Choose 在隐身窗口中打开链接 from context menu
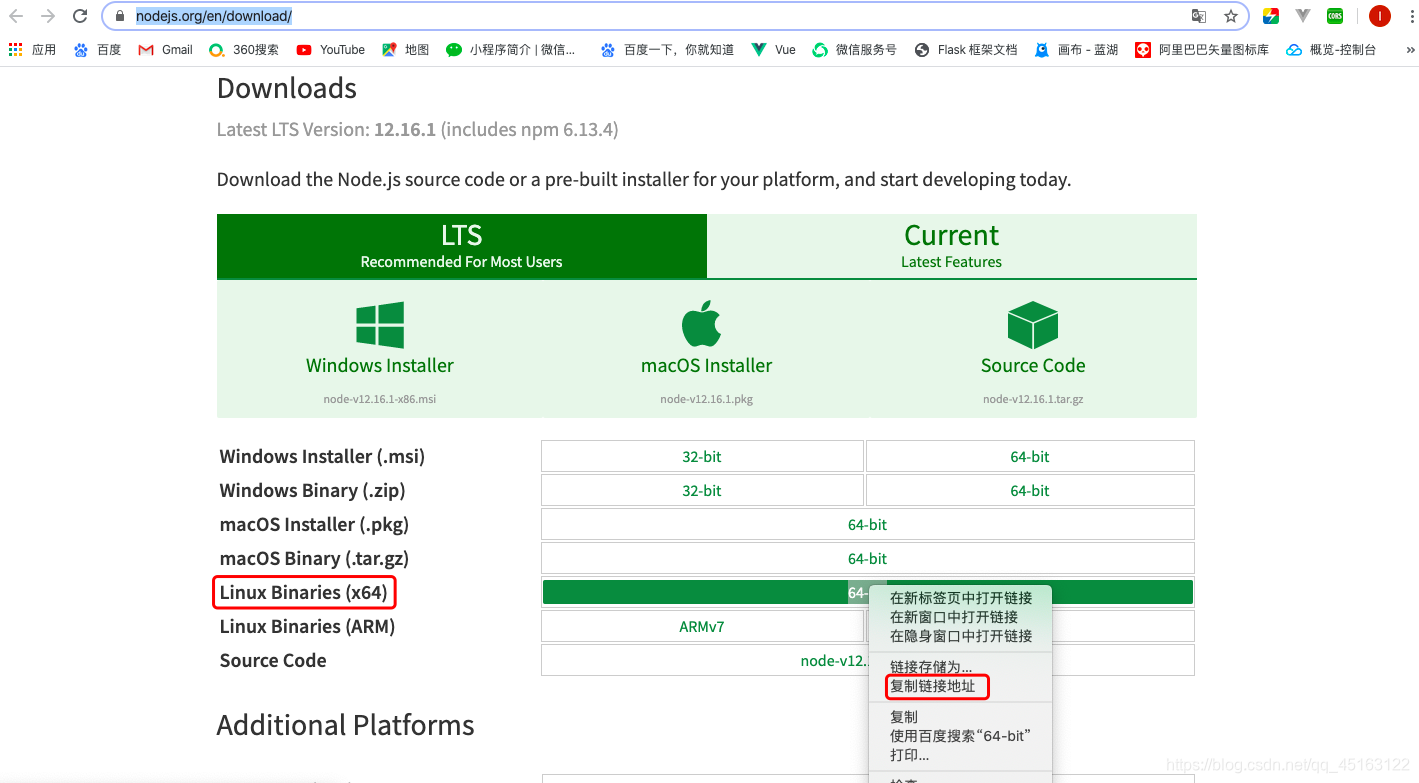Image resolution: width=1419 pixels, height=783 pixels. click(x=960, y=636)
